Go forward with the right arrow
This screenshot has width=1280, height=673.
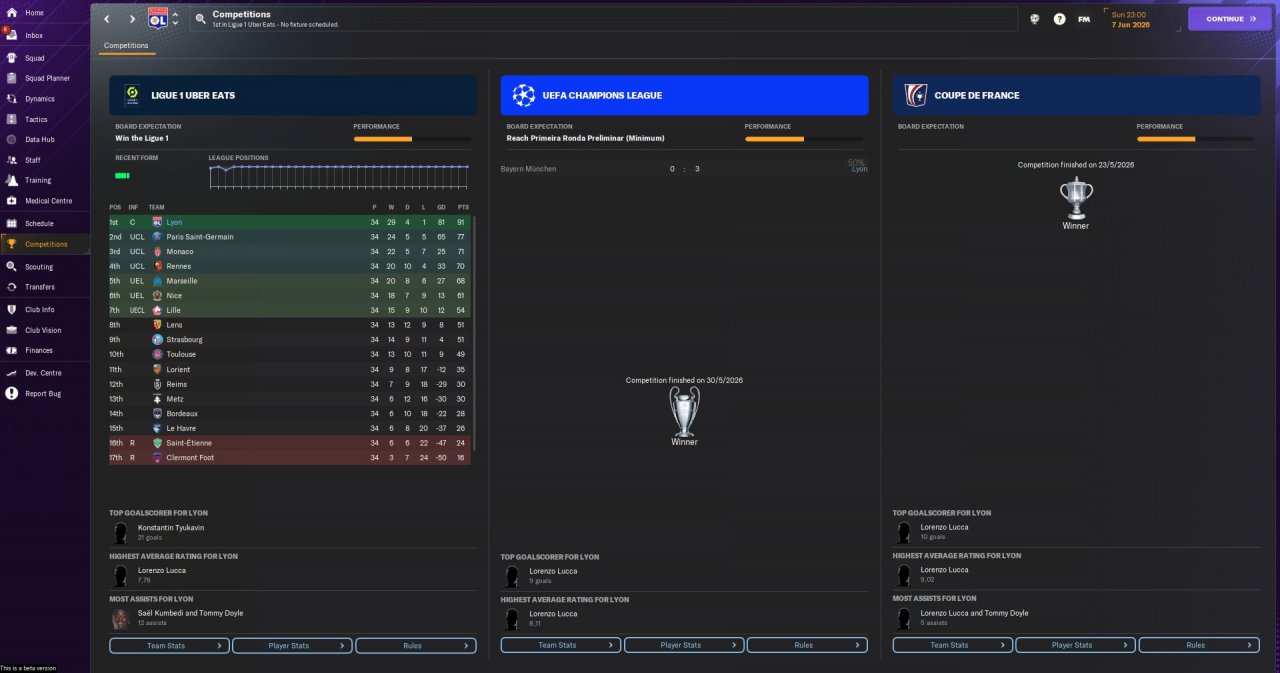tap(132, 19)
